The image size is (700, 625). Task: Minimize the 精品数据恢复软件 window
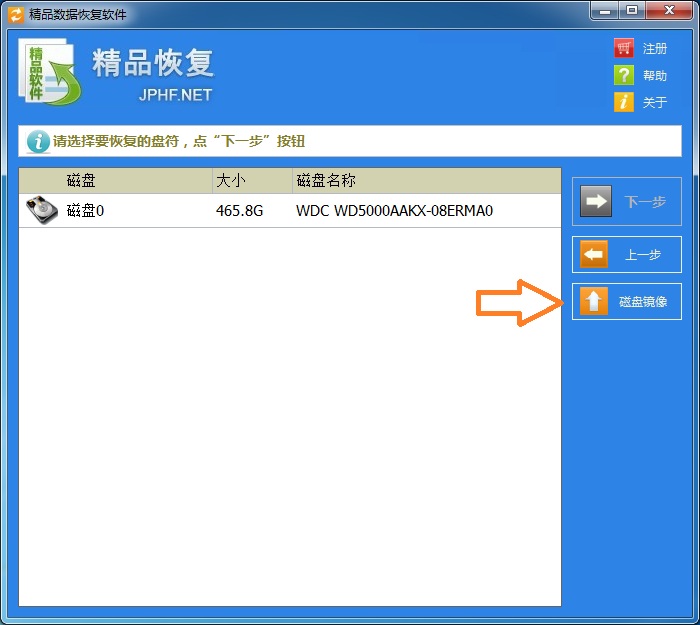[x=605, y=11]
